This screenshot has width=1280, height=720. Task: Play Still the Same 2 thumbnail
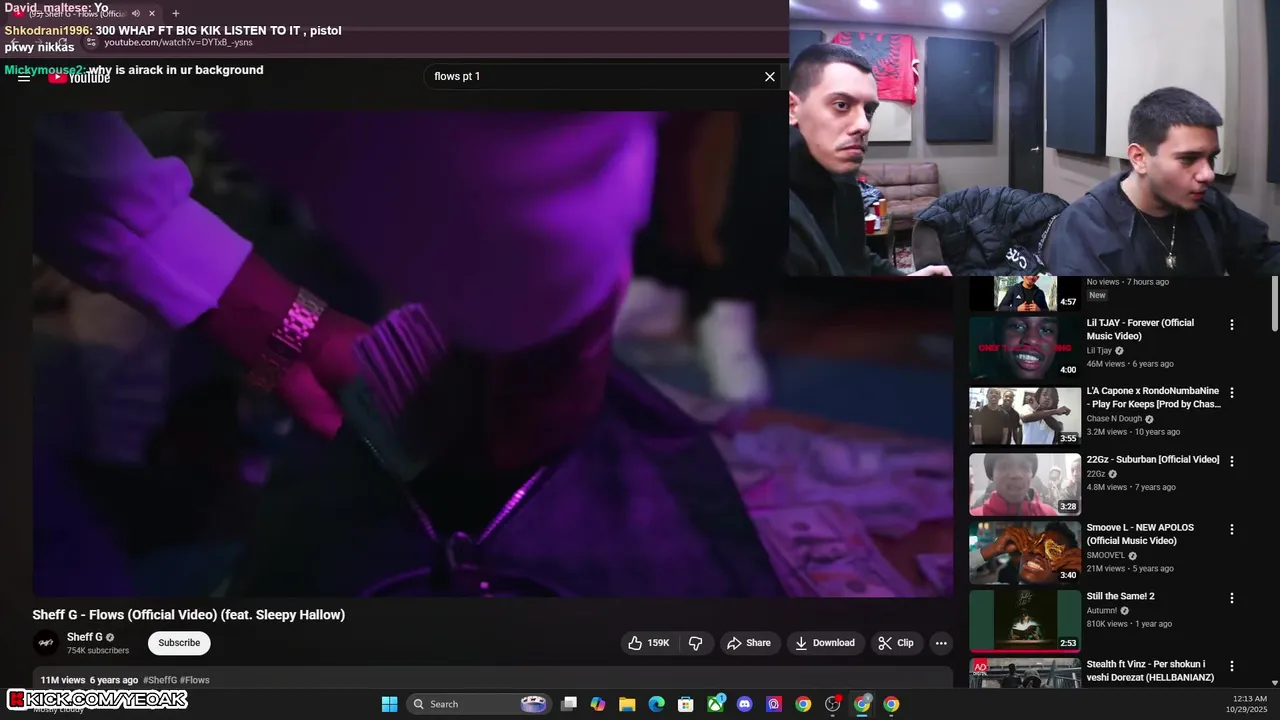(1025, 620)
